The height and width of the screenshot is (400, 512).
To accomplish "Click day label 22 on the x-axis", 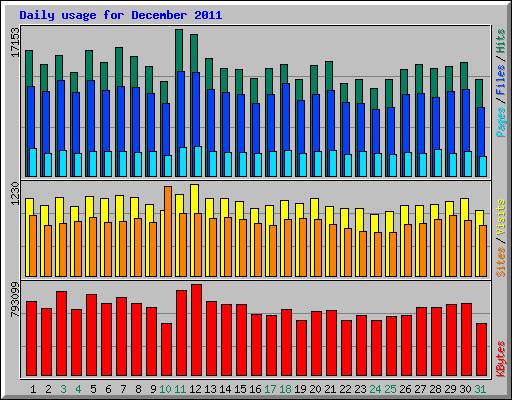I will 345,389.
